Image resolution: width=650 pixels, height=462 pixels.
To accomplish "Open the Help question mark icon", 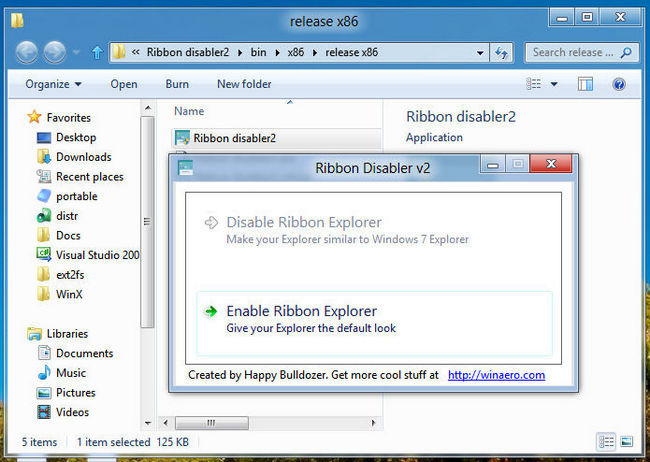I will click(618, 85).
